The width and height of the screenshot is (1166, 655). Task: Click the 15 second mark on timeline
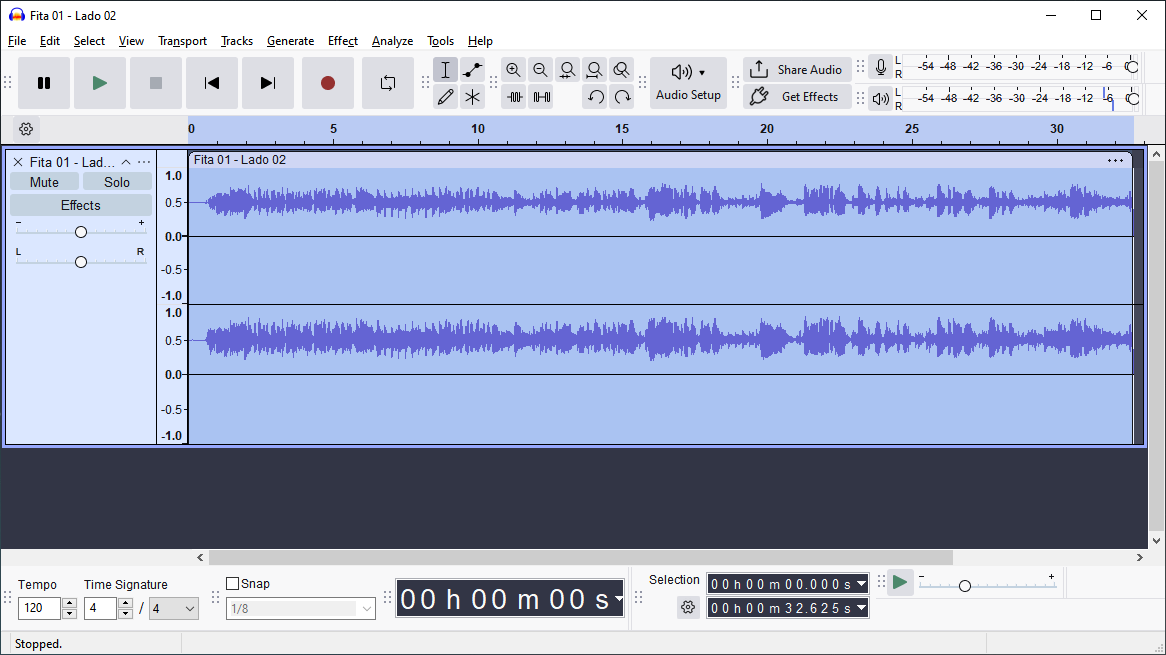coord(622,129)
